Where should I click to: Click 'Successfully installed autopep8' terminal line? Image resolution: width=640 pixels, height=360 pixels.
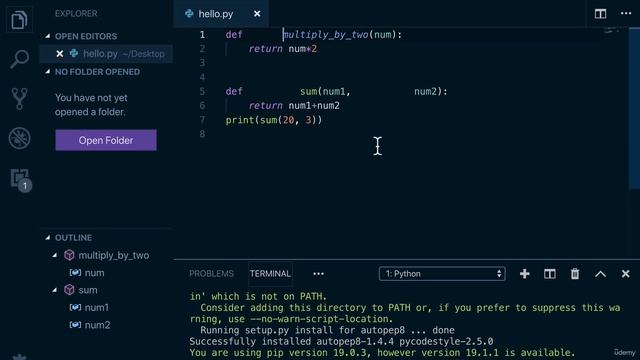tap(341, 341)
